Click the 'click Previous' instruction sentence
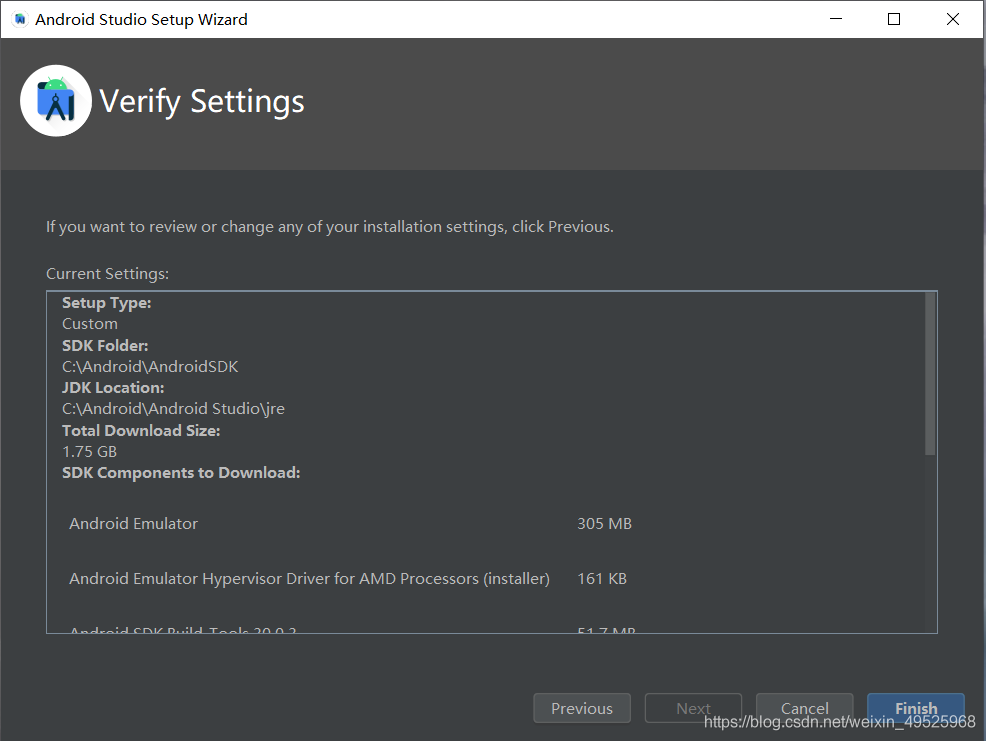The width and height of the screenshot is (986, 741). pos(330,226)
